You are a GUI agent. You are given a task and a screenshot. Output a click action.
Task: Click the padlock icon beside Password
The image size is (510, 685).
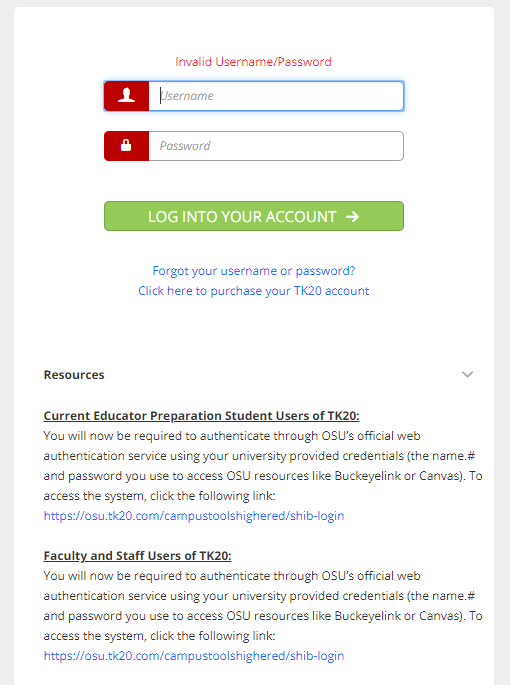126,145
